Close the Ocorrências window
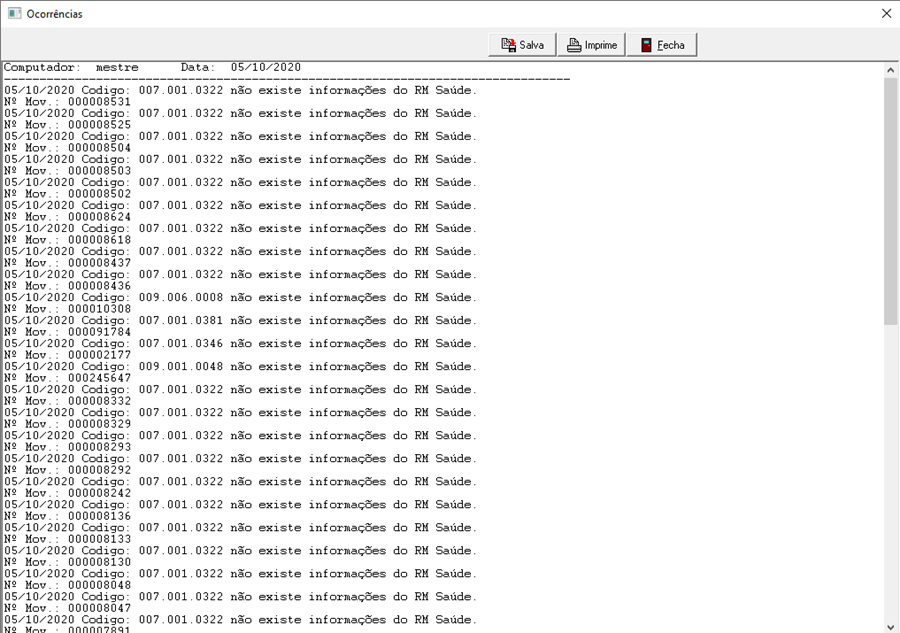 pyautogui.click(x=886, y=13)
